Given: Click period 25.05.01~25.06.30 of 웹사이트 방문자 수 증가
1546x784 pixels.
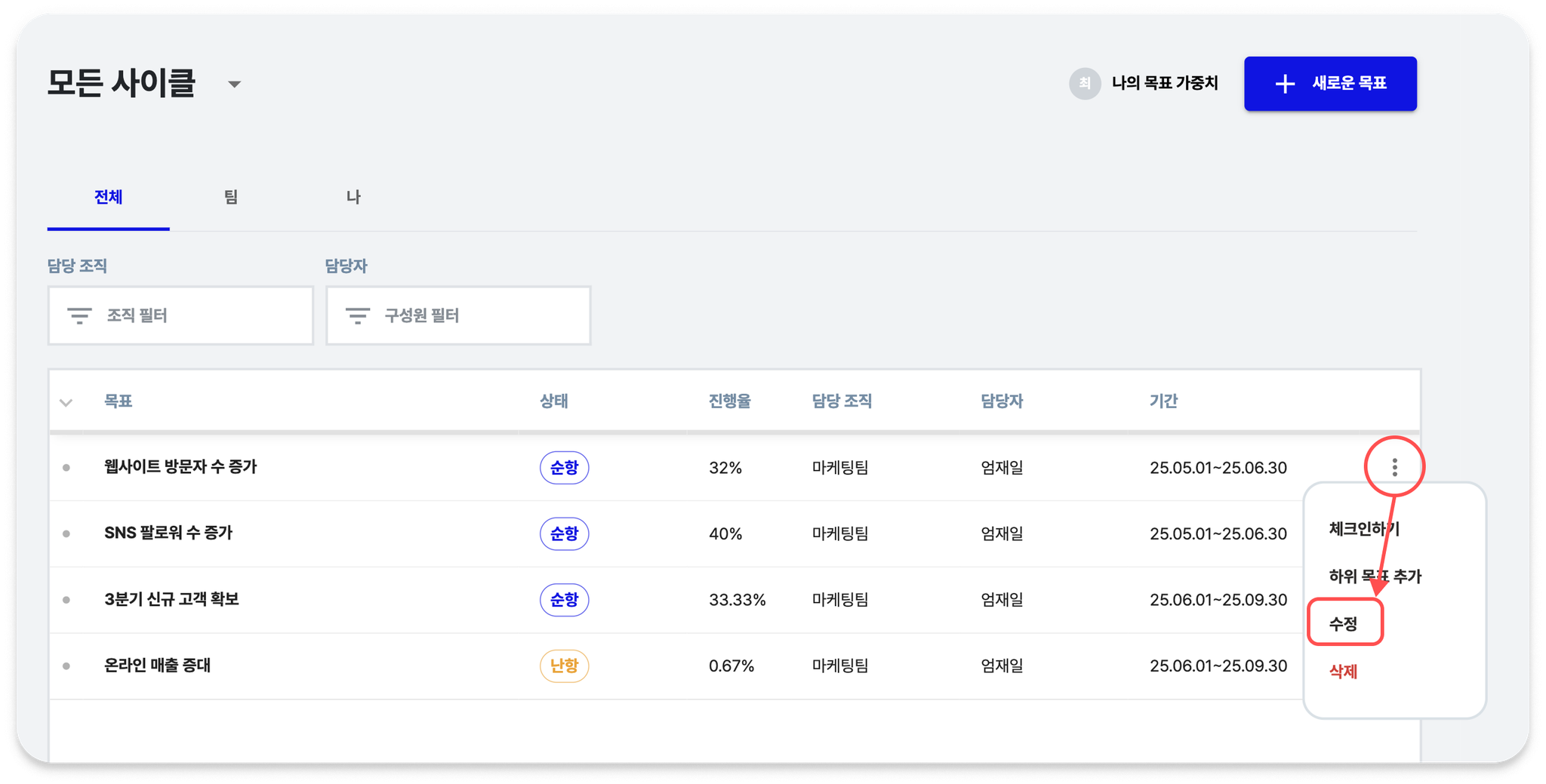Looking at the screenshot, I should 1218,468.
